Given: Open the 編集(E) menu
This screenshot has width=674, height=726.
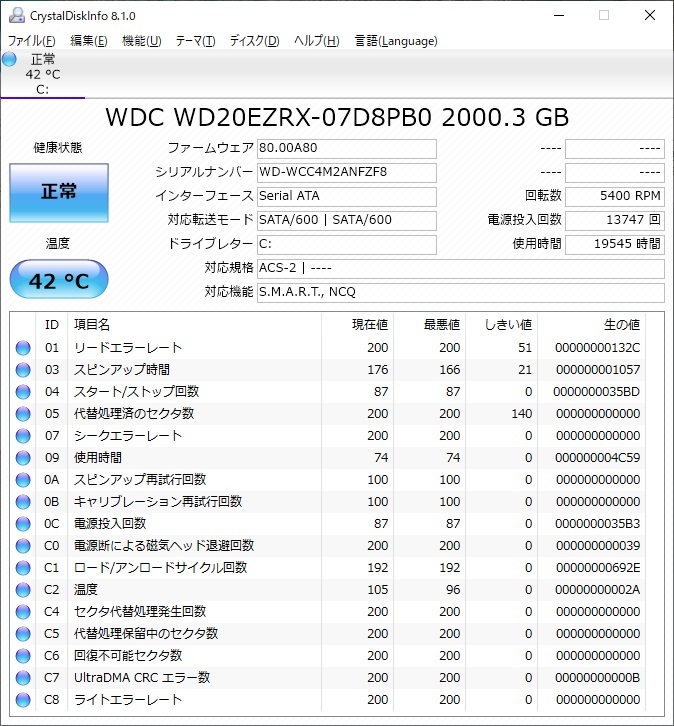Looking at the screenshot, I should tap(88, 41).
